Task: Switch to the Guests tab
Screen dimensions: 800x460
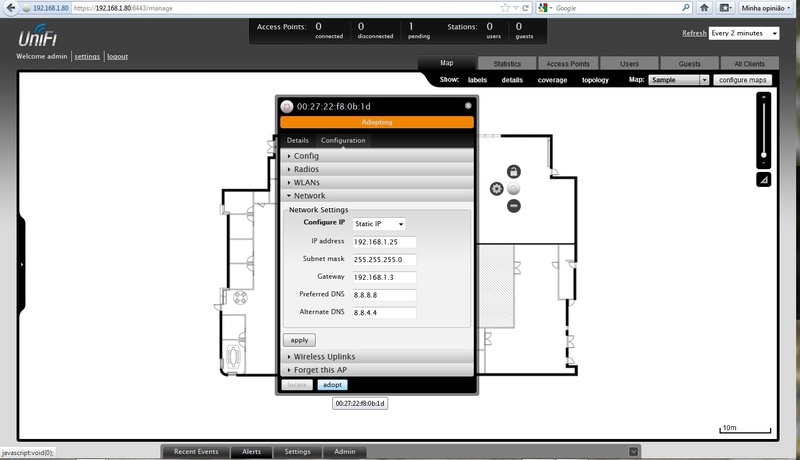Action: [x=689, y=64]
